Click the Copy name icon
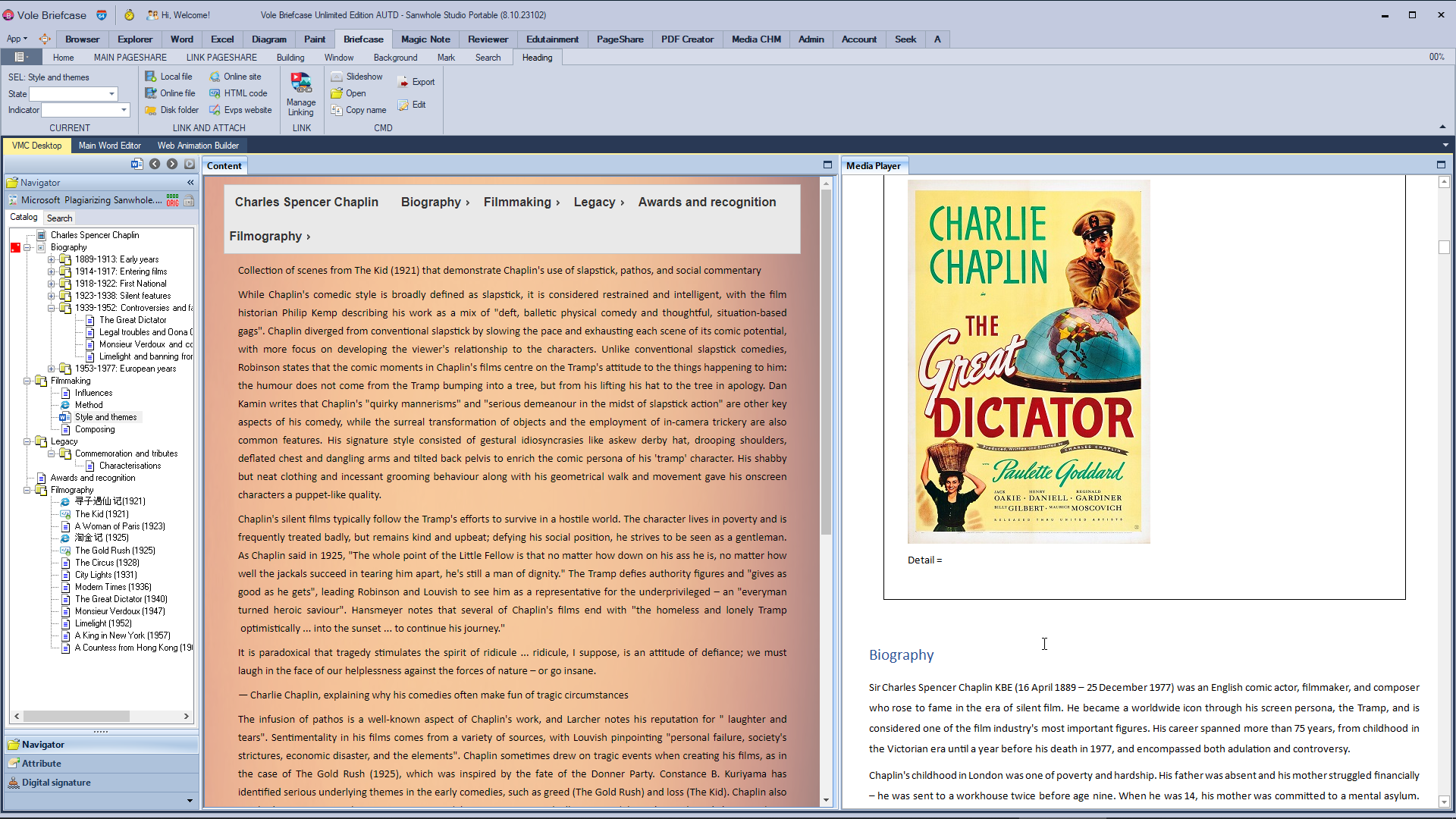The width and height of the screenshot is (1456, 819). [x=337, y=110]
